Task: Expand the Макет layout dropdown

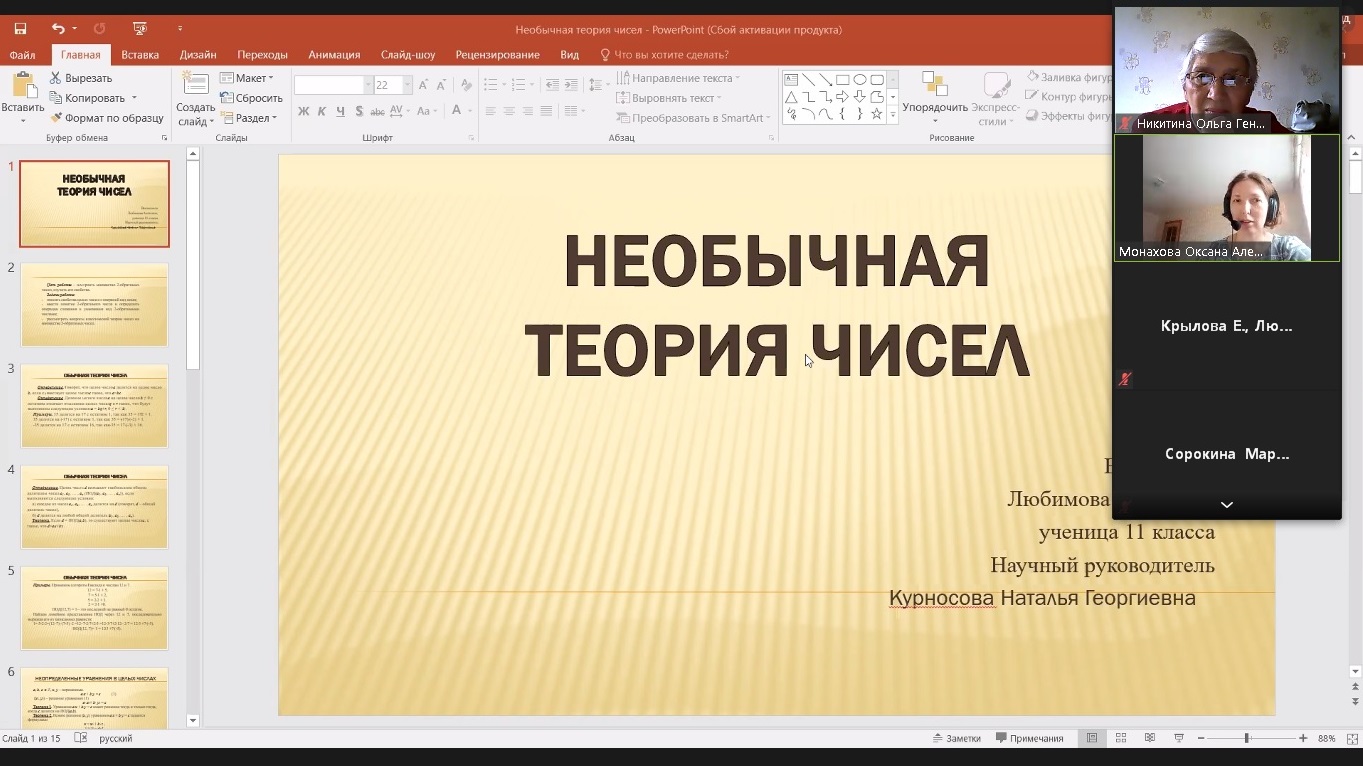Action: pos(246,78)
